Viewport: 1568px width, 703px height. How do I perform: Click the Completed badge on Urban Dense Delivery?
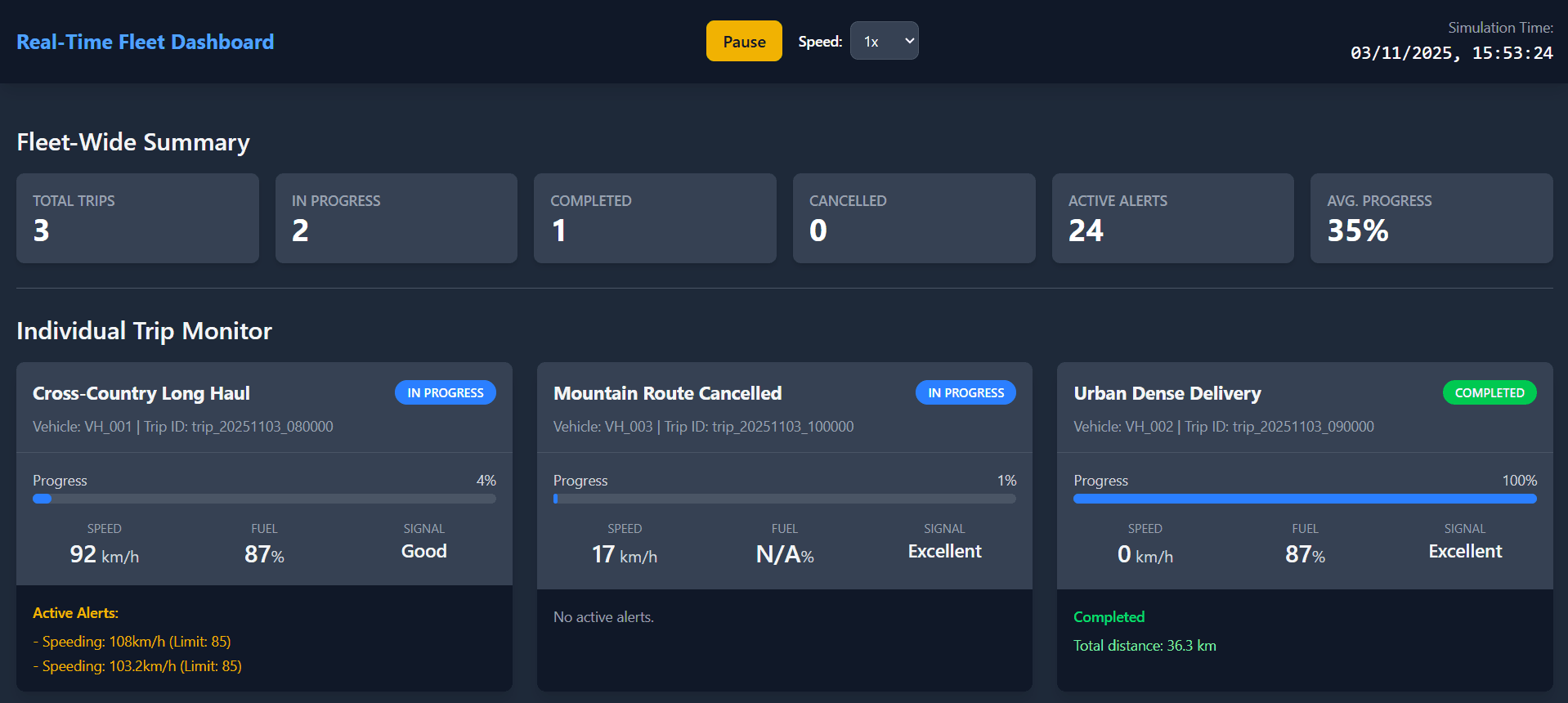point(1490,392)
